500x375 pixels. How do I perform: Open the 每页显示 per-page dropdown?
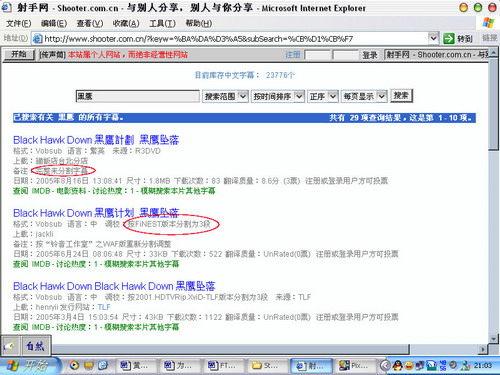pyautogui.click(x=364, y=96)
